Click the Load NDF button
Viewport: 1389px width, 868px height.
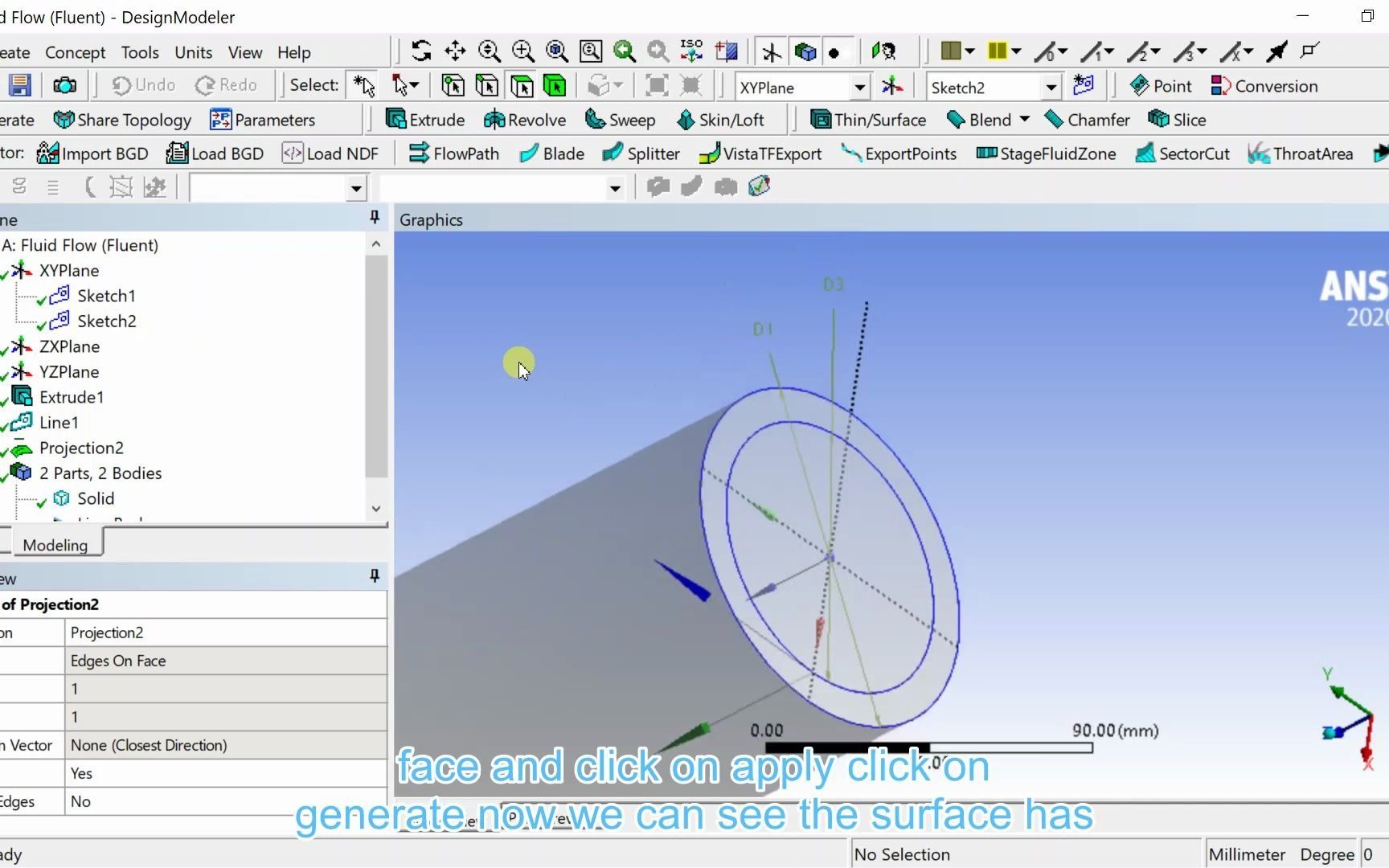pyautogui.click(x=330, y=154)
